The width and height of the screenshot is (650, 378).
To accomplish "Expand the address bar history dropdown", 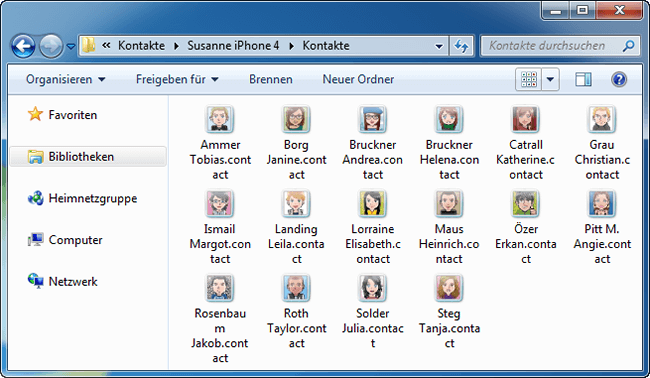I will coord(439,46).
